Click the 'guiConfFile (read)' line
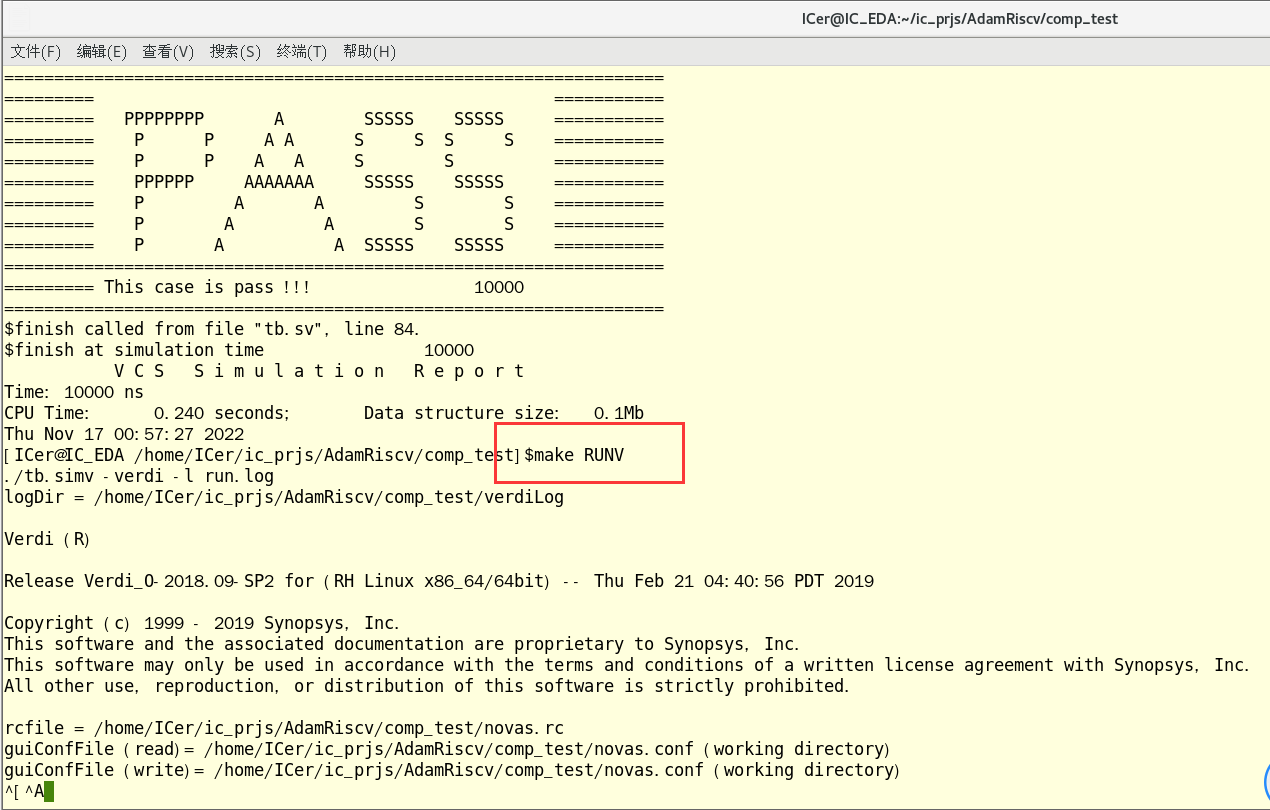1270x810 pixels. click(x=447, y=749)
